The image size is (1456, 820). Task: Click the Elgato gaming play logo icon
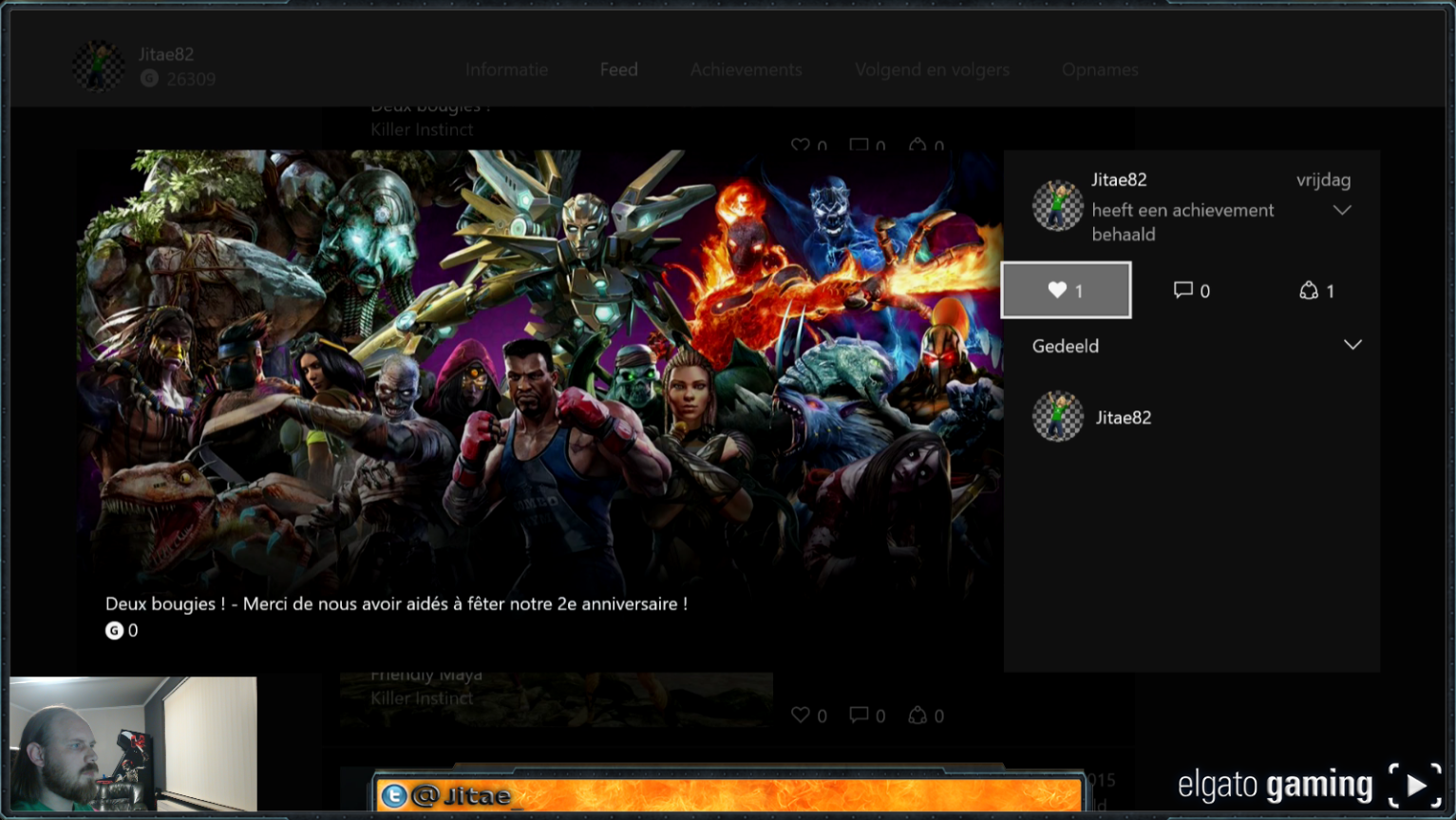coord(1415,786)
